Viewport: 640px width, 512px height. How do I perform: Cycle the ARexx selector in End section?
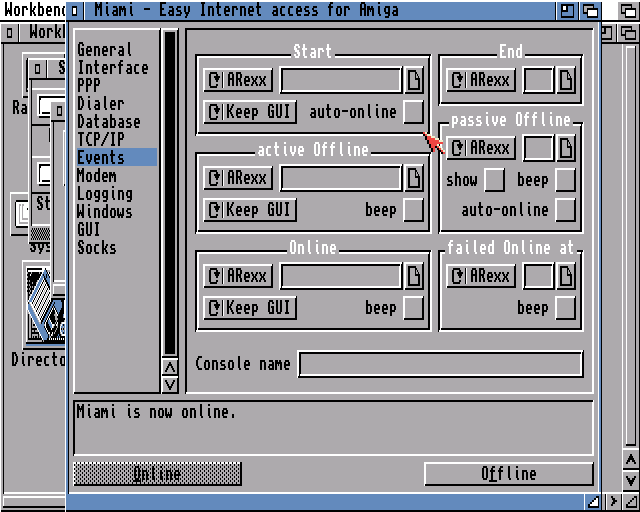click(481, 80)
